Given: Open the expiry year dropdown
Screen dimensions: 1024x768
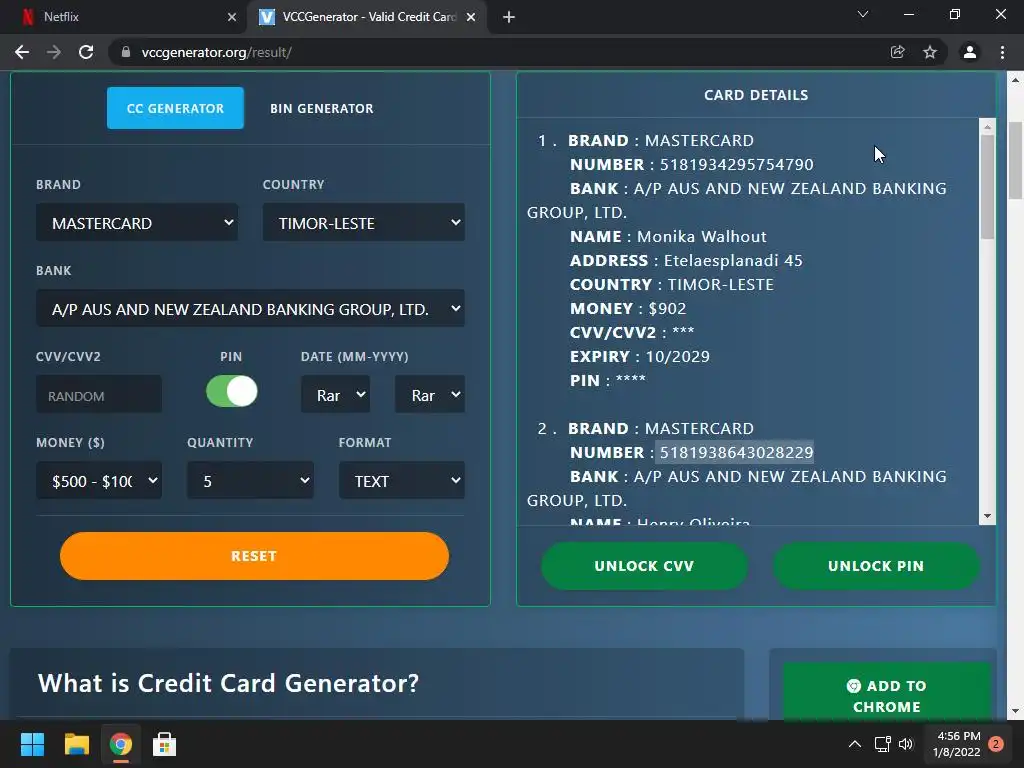Looking at the screenshot, I should (x=430, y=394).
